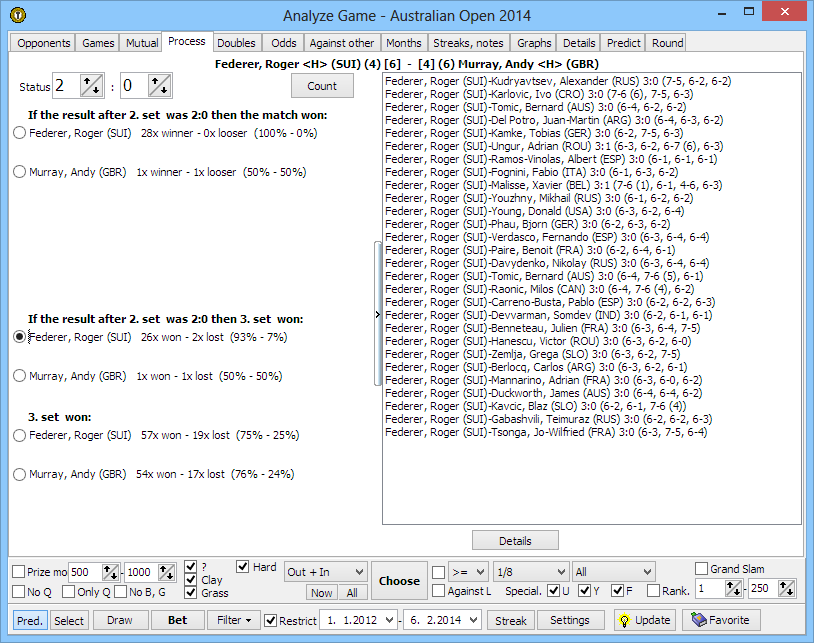Open the >= comparison dropdown
This screenshot has width=814, height=643.
(x=468, y=572)
